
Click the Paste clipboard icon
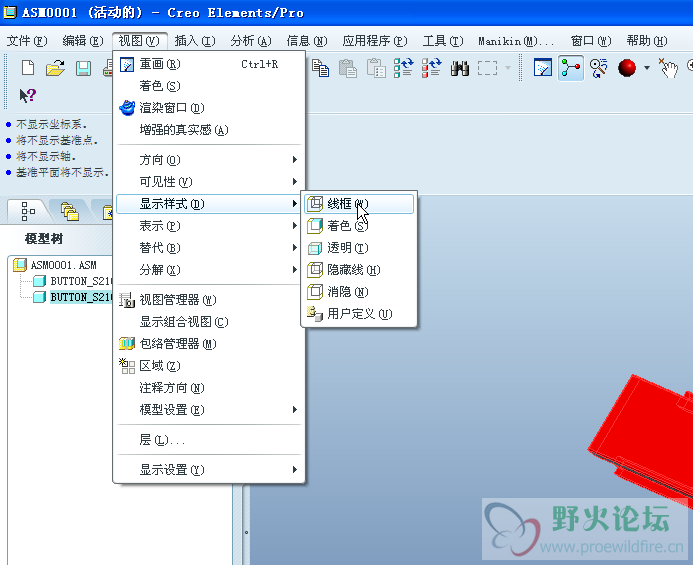pyautogui.click(x=348, y=68)
